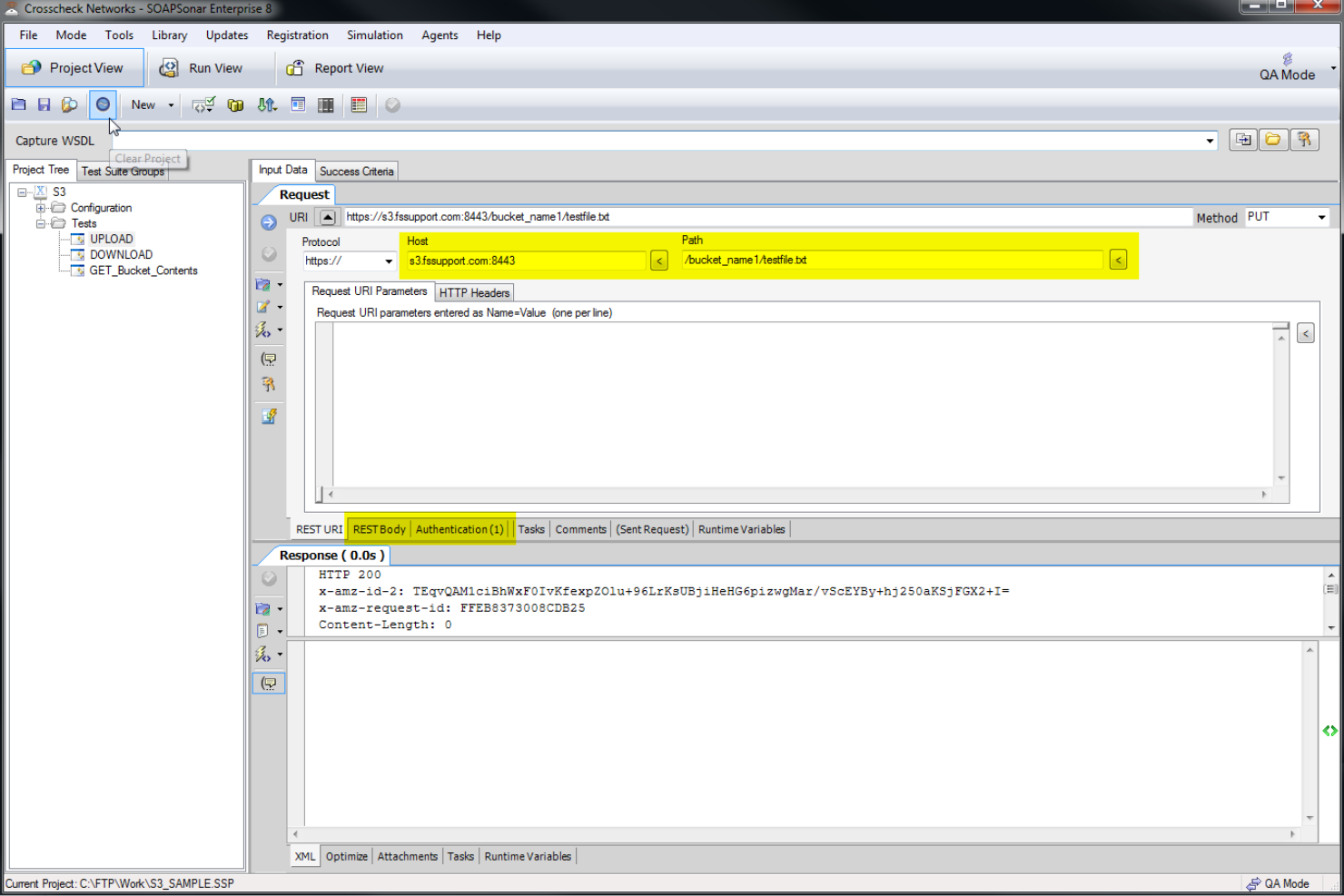This screenshot has width=1344, height=896.
Task: Click lightning bolt icon in Request side toolbar
Action: point(263,330)
